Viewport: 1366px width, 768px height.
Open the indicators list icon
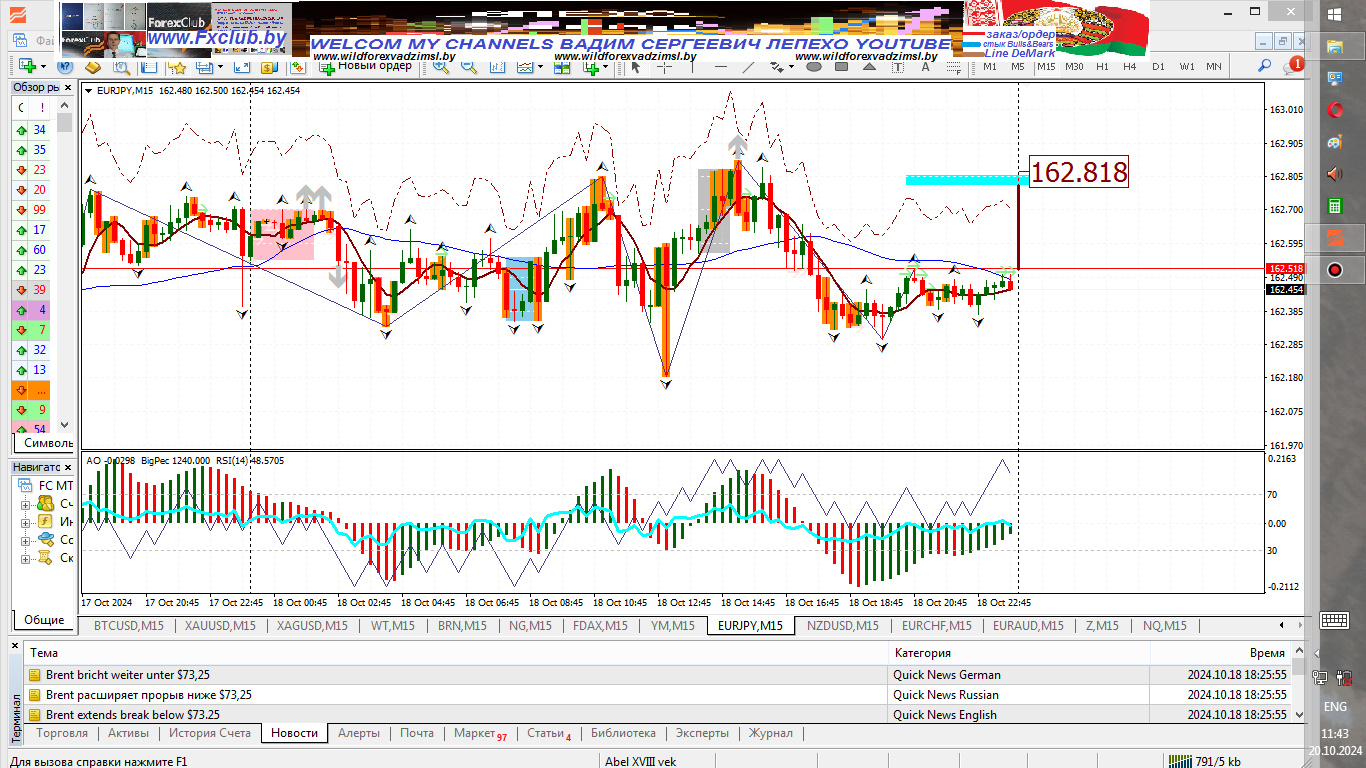(x=524, y=67)
